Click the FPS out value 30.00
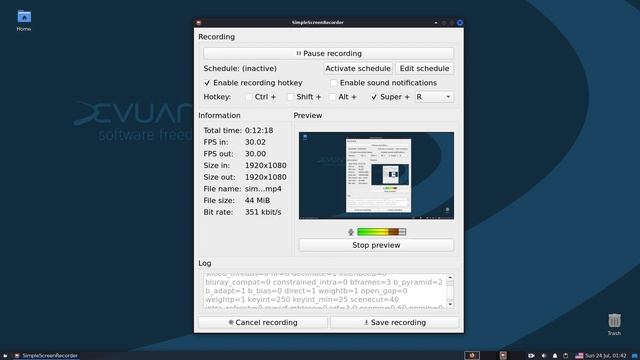This screenshot has width=640, height=360. [x=255, y=154]
